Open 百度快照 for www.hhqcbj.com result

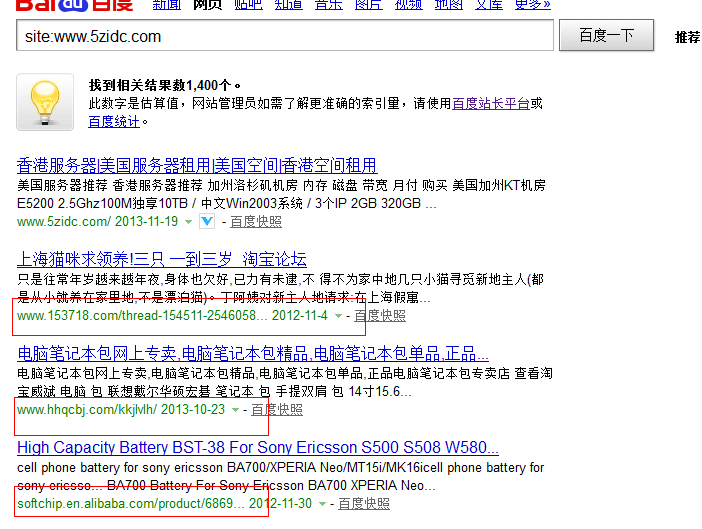click(x=277, y=410)
